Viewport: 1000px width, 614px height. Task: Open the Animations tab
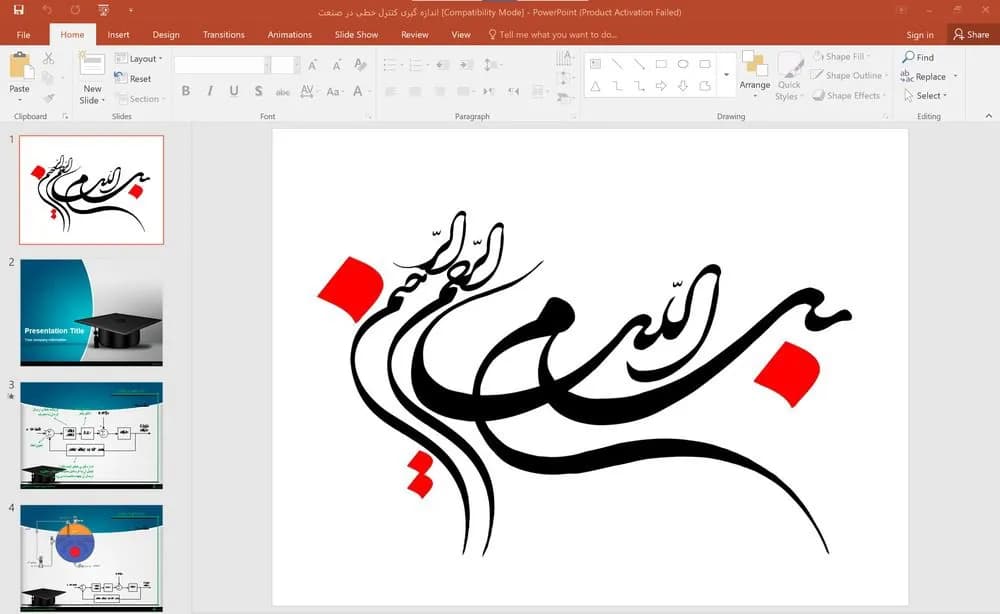tap(290, 34)
